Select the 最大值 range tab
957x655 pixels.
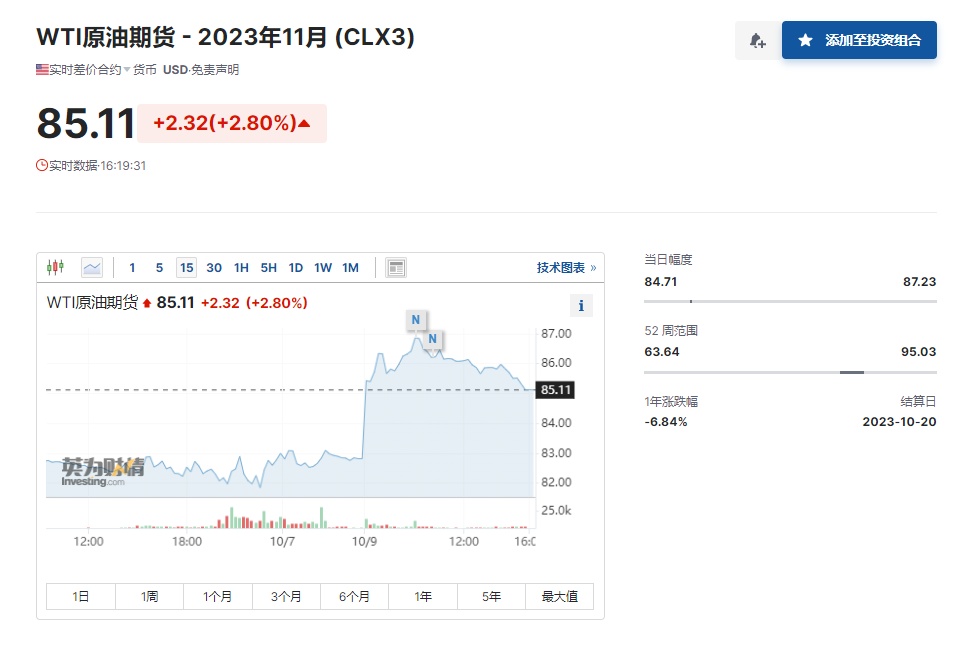[x=559, y=596]
